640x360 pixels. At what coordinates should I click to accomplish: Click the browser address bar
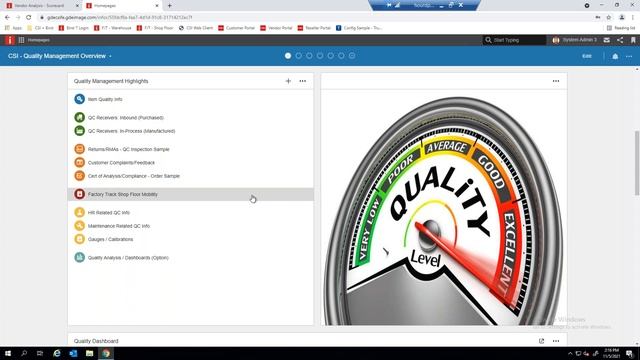pos(314,18)
